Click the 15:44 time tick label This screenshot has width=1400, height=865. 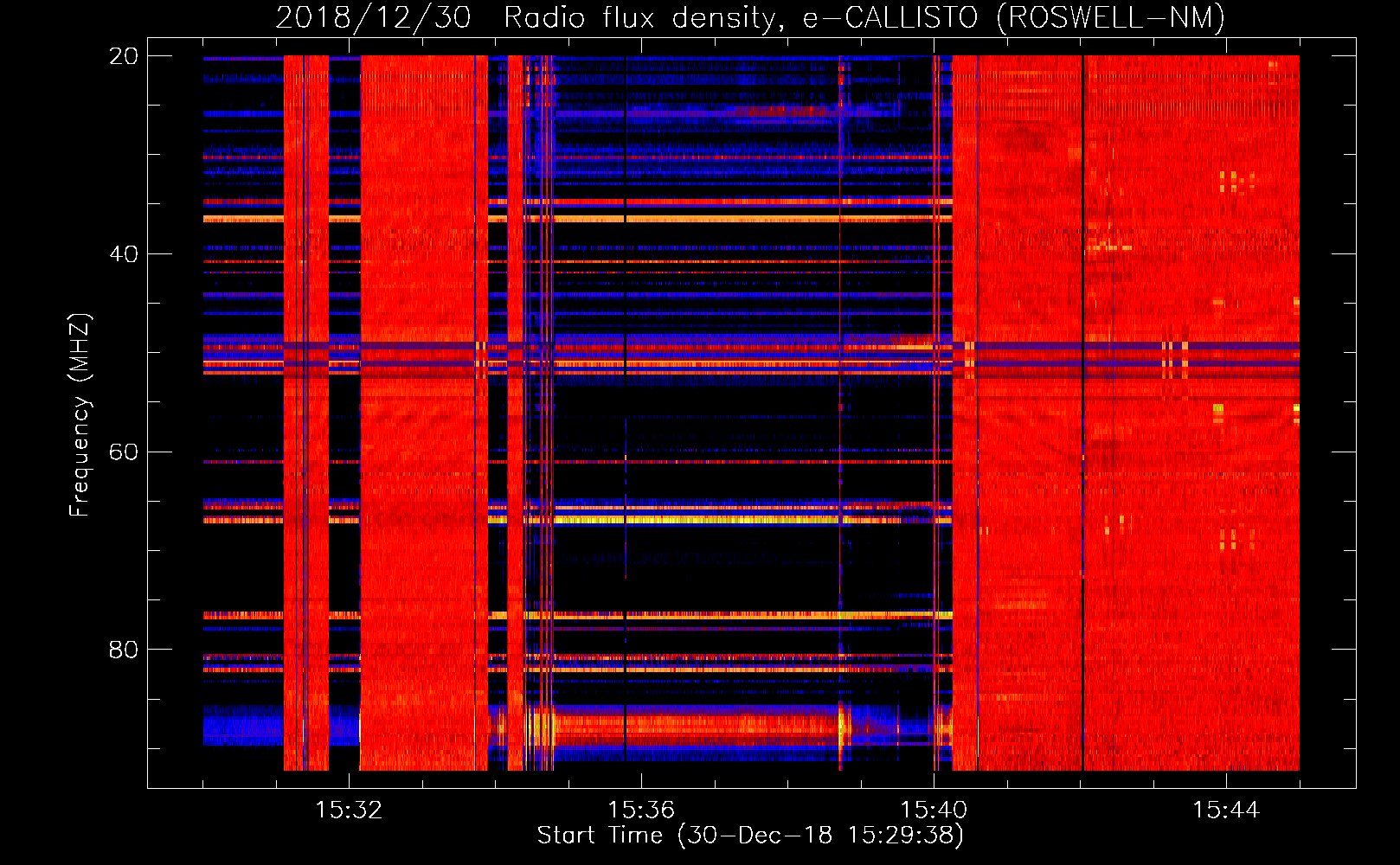pyautogui.click(x=1226, y=811)
